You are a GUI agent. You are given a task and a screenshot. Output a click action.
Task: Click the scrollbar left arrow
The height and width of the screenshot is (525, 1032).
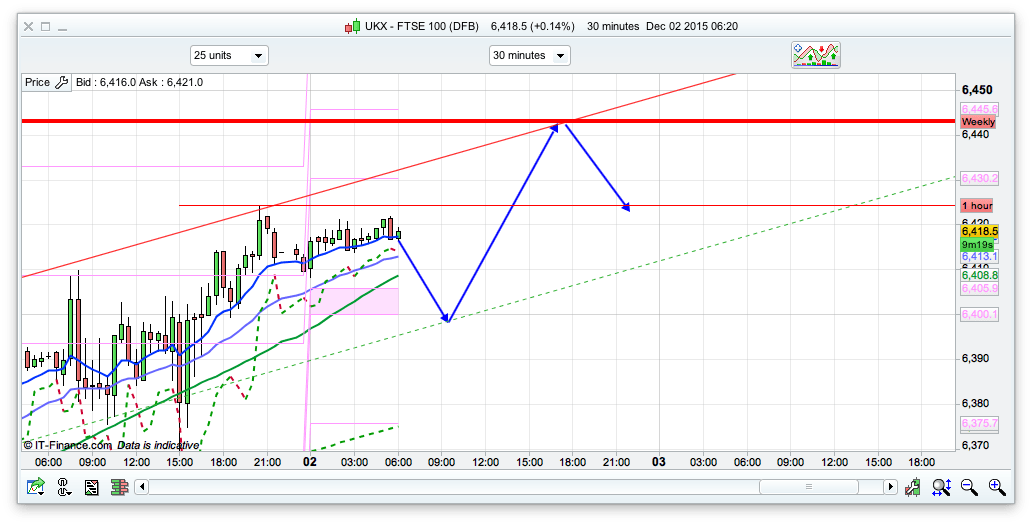click(x=142, y=487)
